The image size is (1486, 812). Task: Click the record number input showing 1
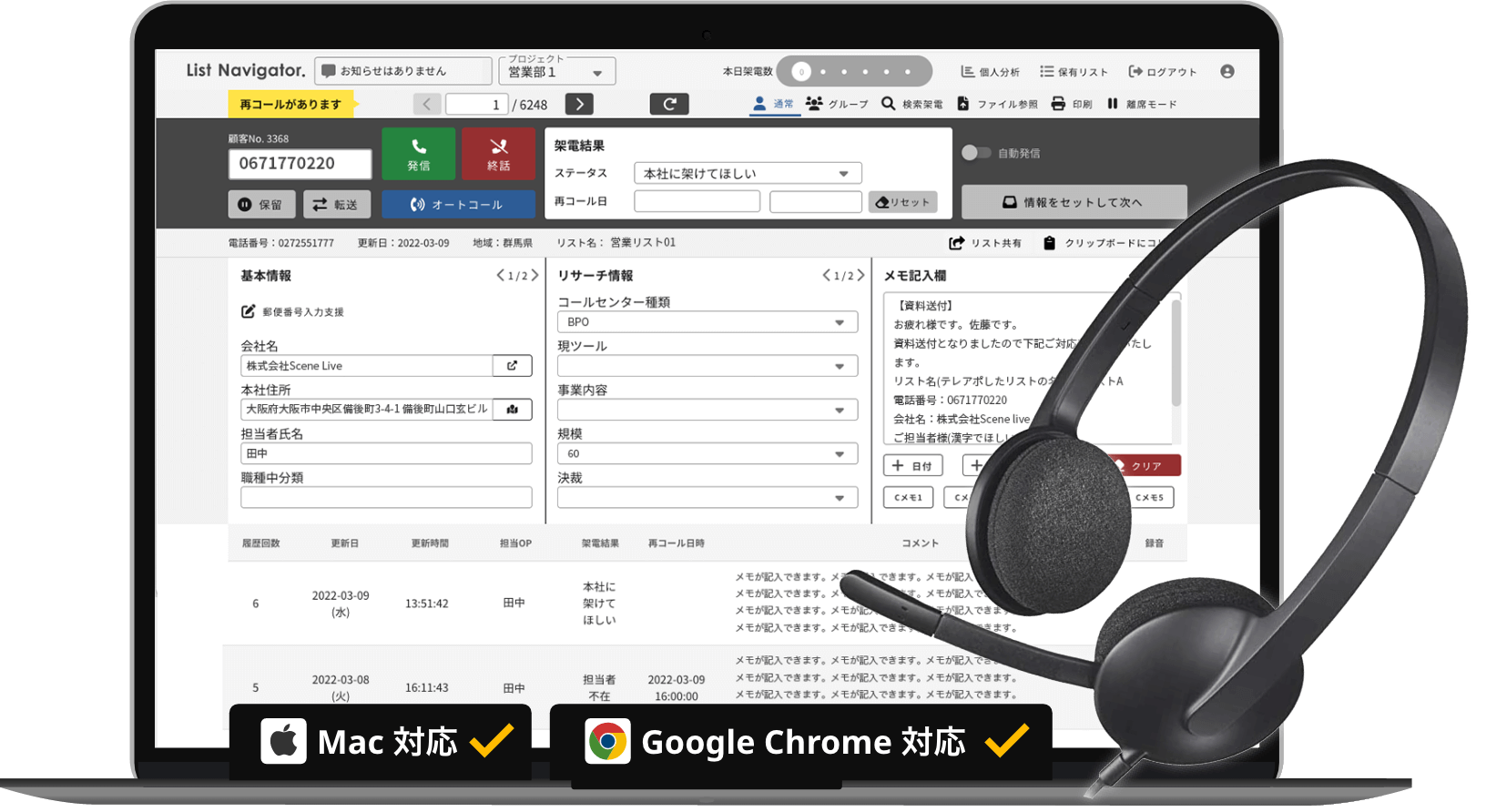click(477, 104)
